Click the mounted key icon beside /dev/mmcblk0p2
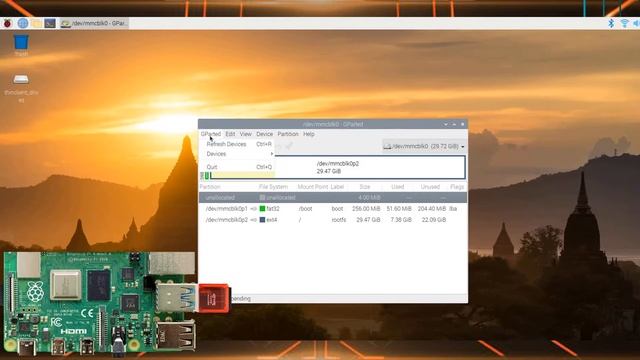 tap(253, 220)
